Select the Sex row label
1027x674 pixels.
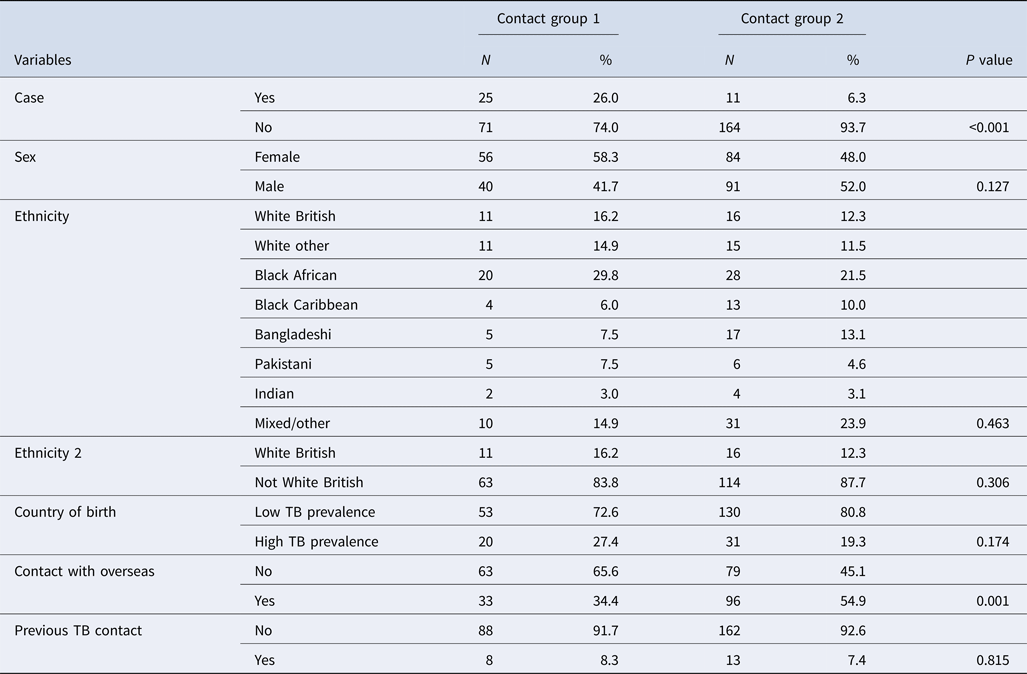(26, 157)
